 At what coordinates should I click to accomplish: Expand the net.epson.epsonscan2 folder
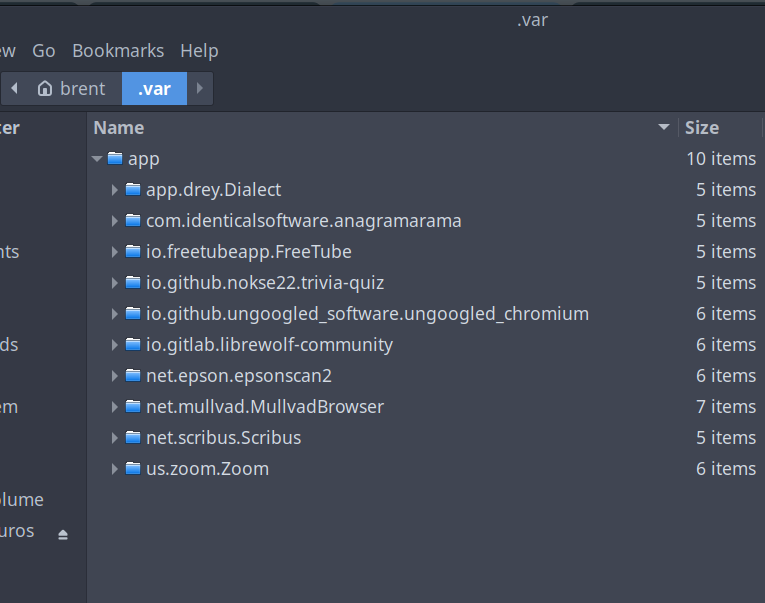coord(115,376)
